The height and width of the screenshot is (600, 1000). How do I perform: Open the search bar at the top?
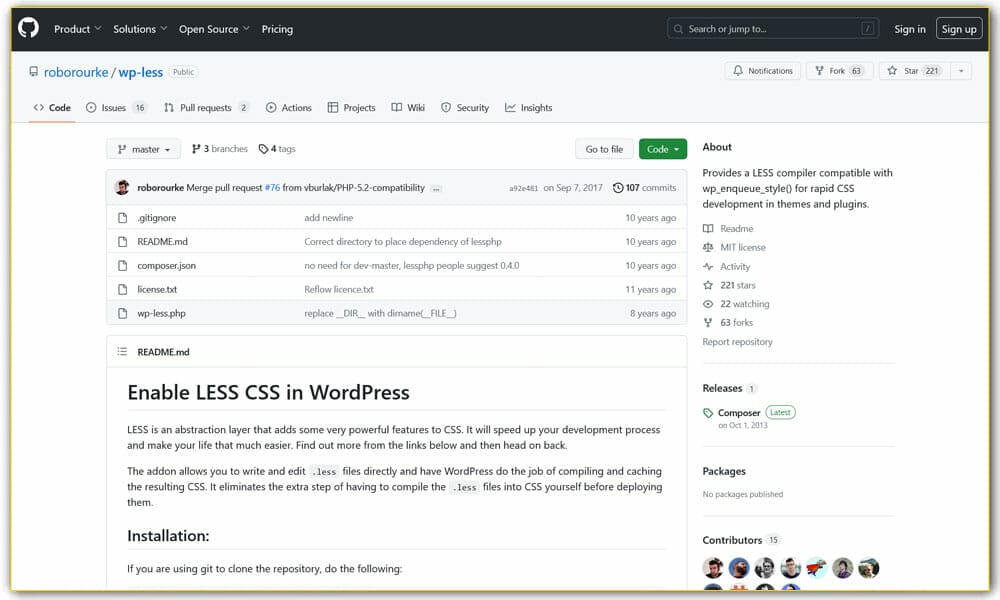[x=771, y=28]
